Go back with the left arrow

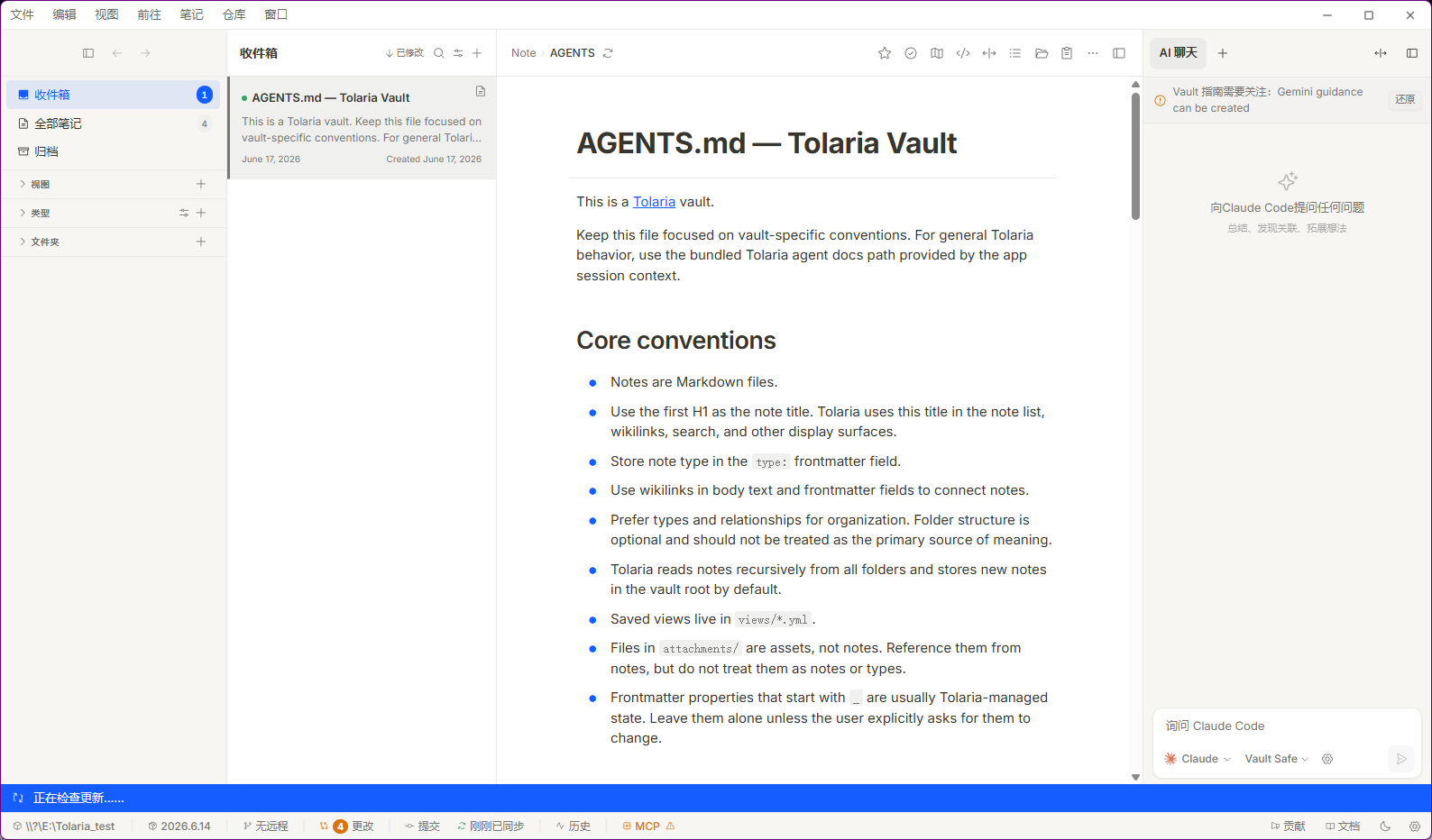(x=117, y=53)
